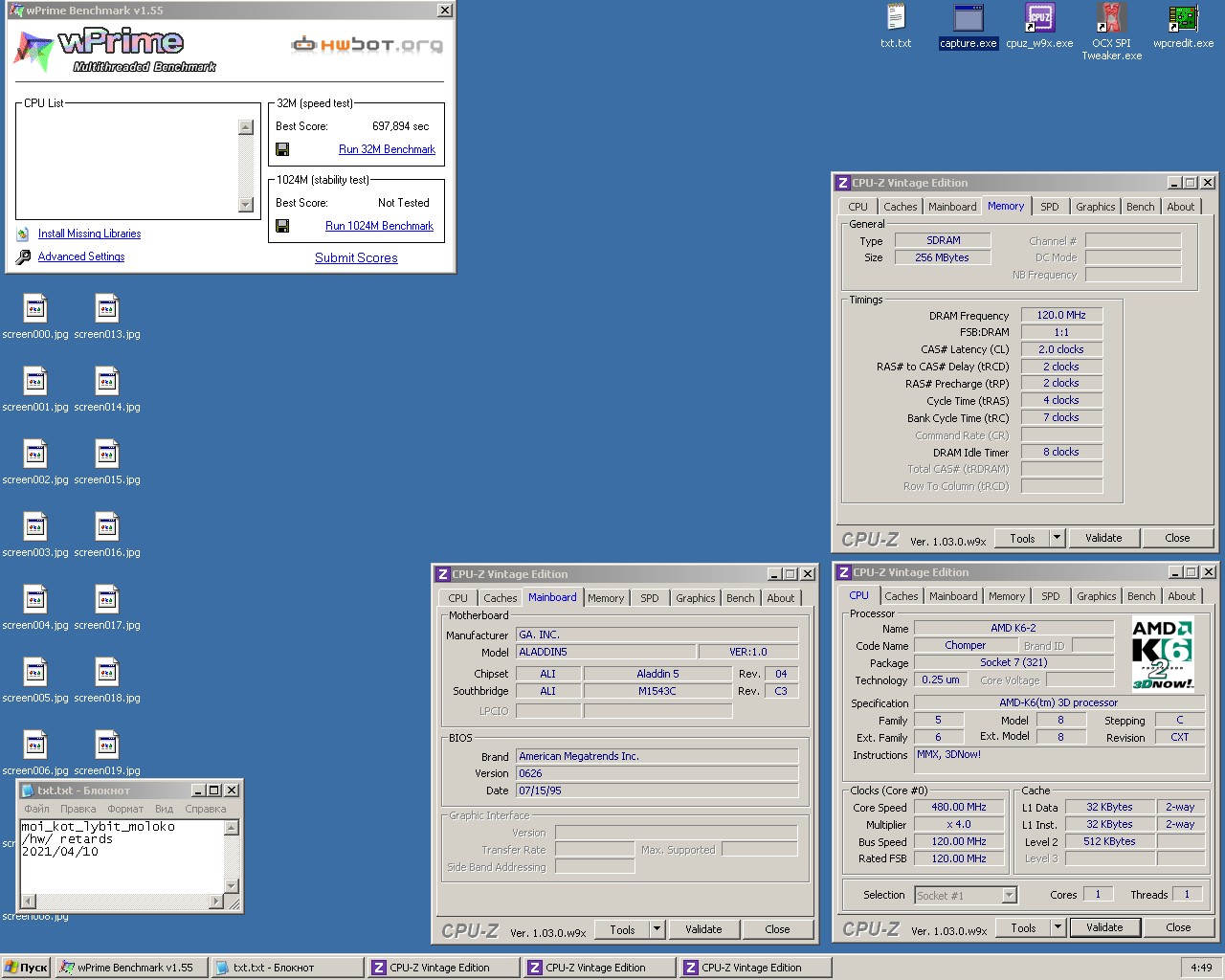Switch to SPD tab in Memory CPU-Z window

point(1050,207)
